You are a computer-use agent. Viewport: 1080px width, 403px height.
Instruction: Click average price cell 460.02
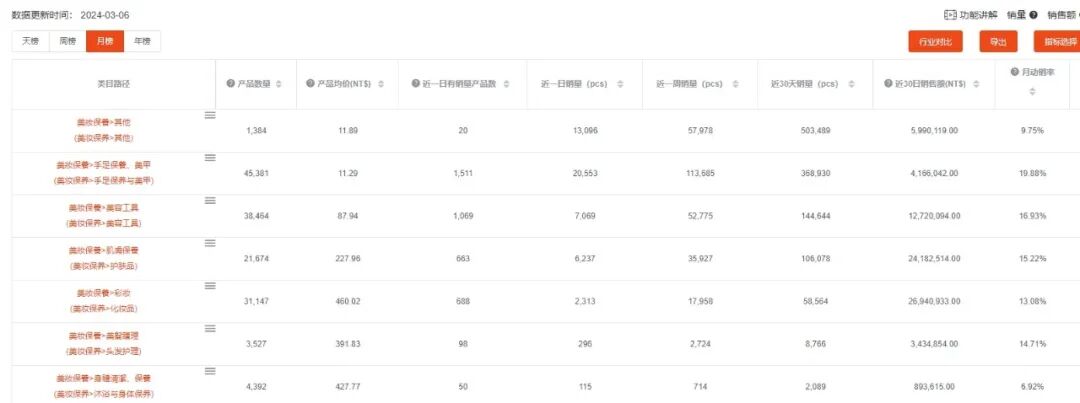(348, 301)
